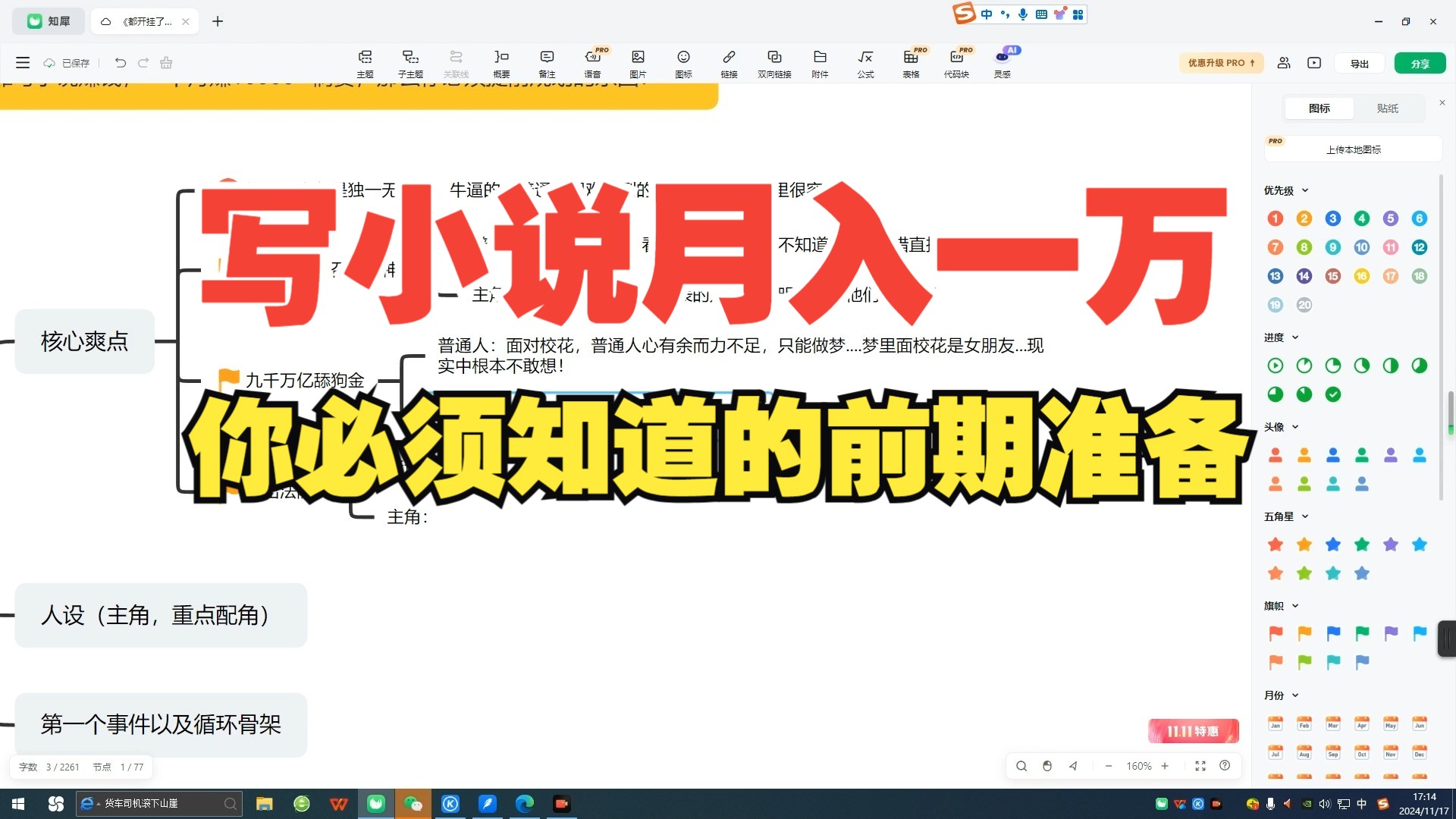The height and width of the screenshot is (819, 1456).
Task: Undo the last action
Action: pos(121,63)
